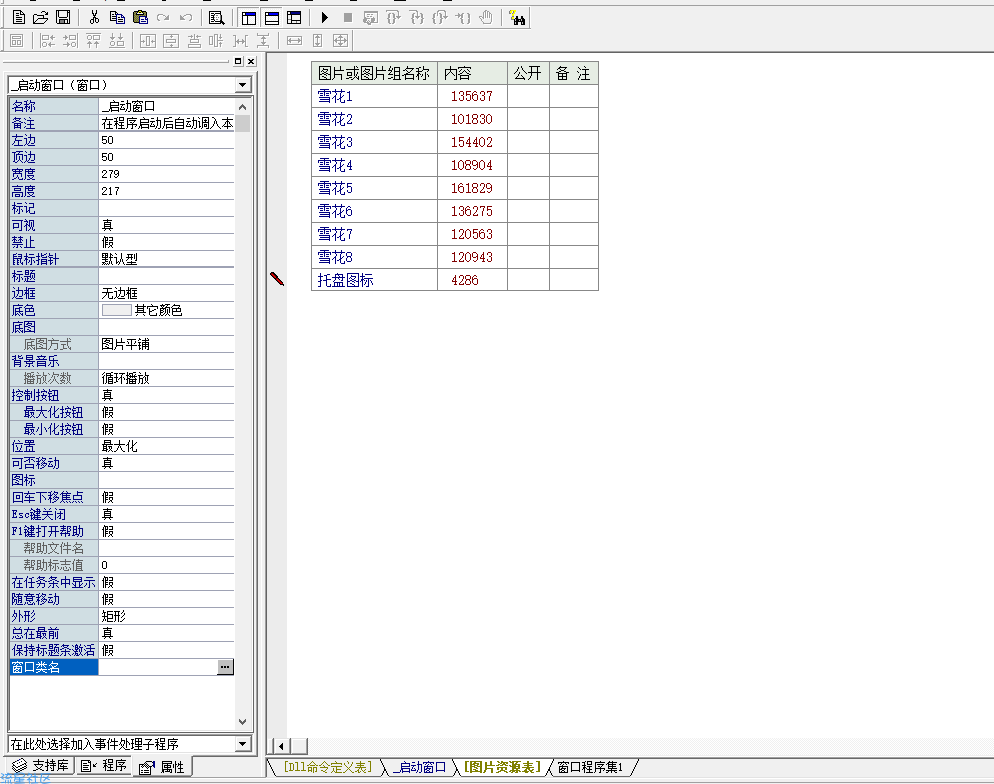Click the ellipsis button beside 窗口类名

pos(225,667)
